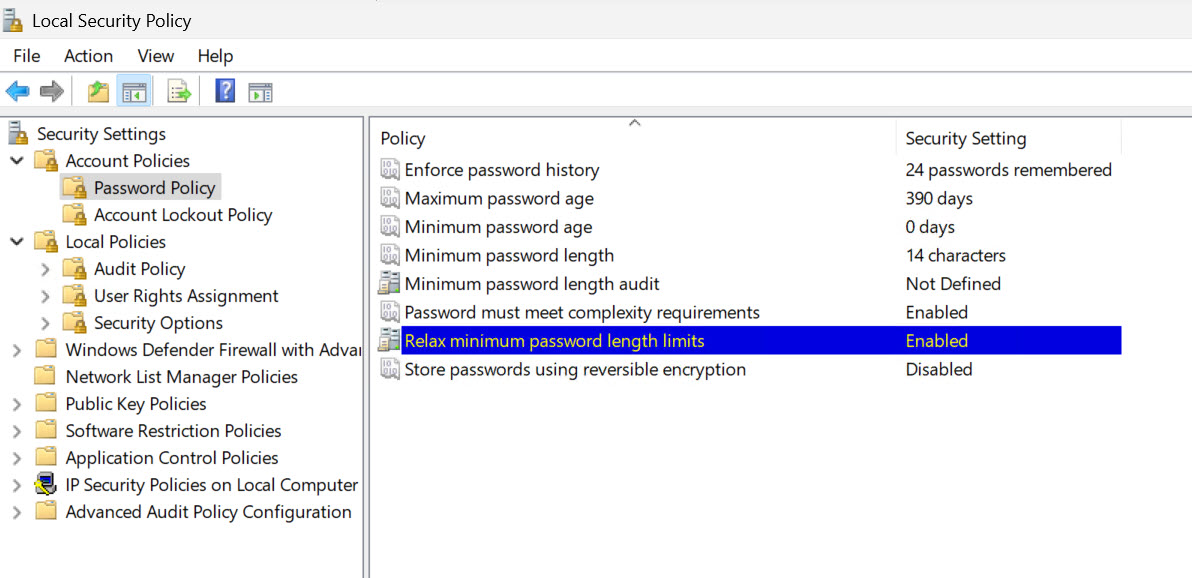Click the Forward arrow toolbar icon
The width and height of the screenshot is (1192, 578).
[x=52, y=93]
